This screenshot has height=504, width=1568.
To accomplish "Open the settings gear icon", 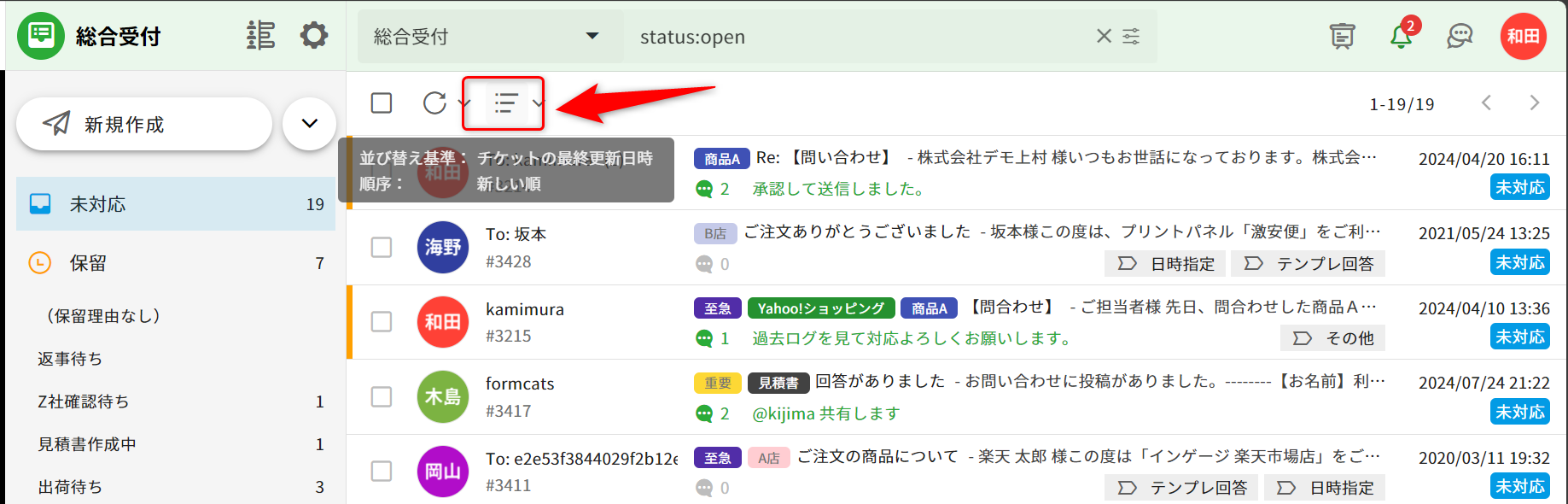I will tap(313, 36).
